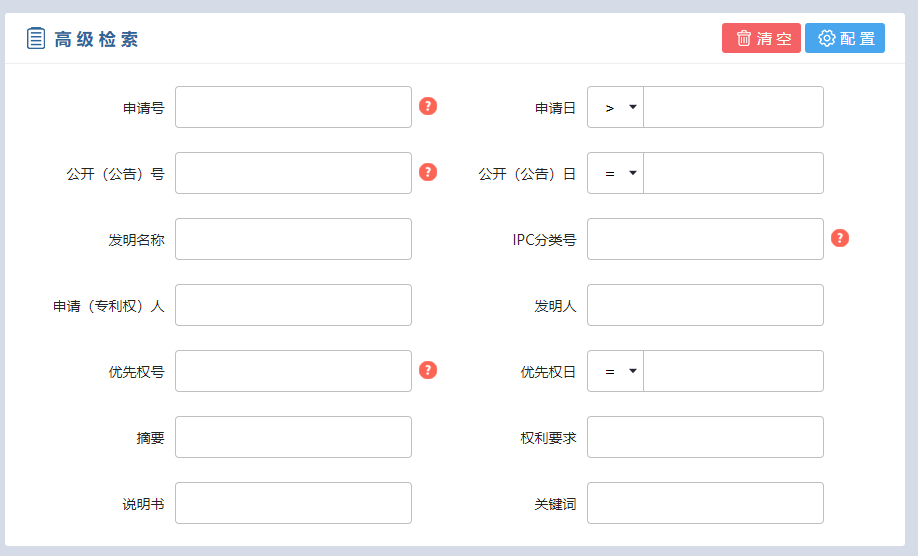Open the 配置 settings button
Viewport: 918px width, 556px height.
[x=845, y=38]
